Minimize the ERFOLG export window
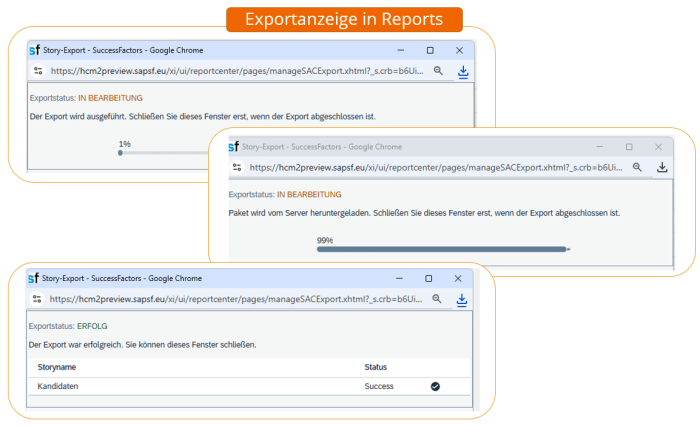Image resolution: width=700 pixels, height=426 pixels. coord(399,279)
